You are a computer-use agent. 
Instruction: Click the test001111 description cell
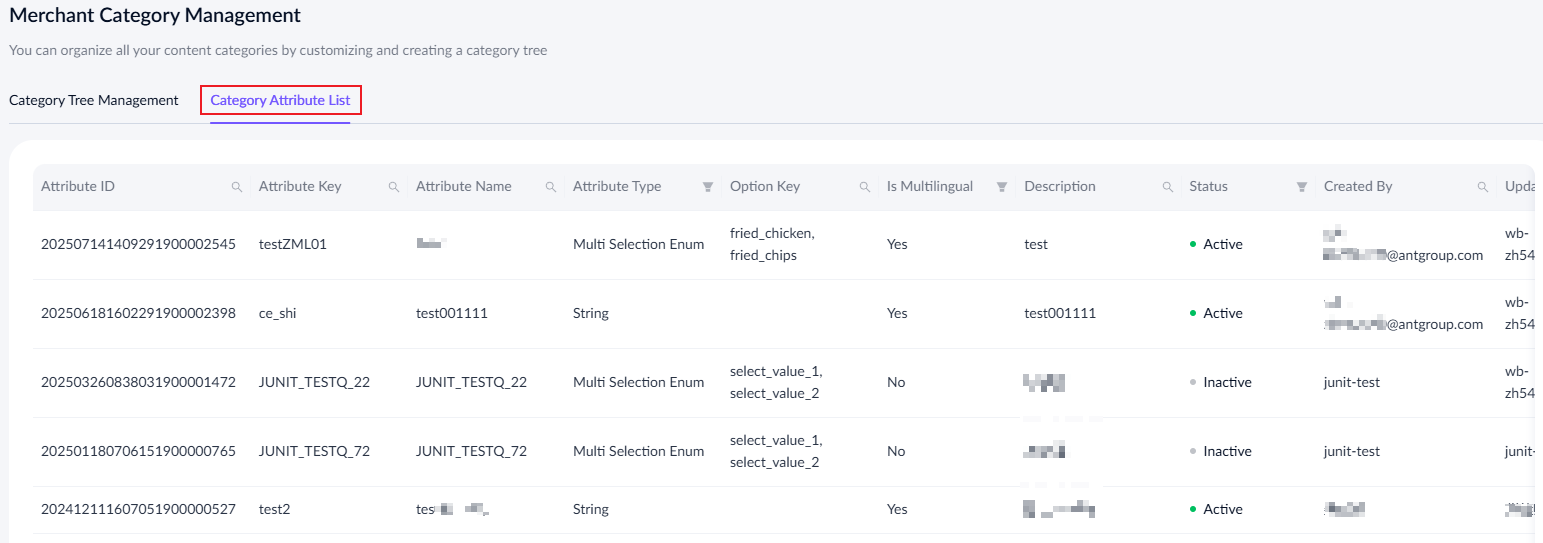point(1060,313)
